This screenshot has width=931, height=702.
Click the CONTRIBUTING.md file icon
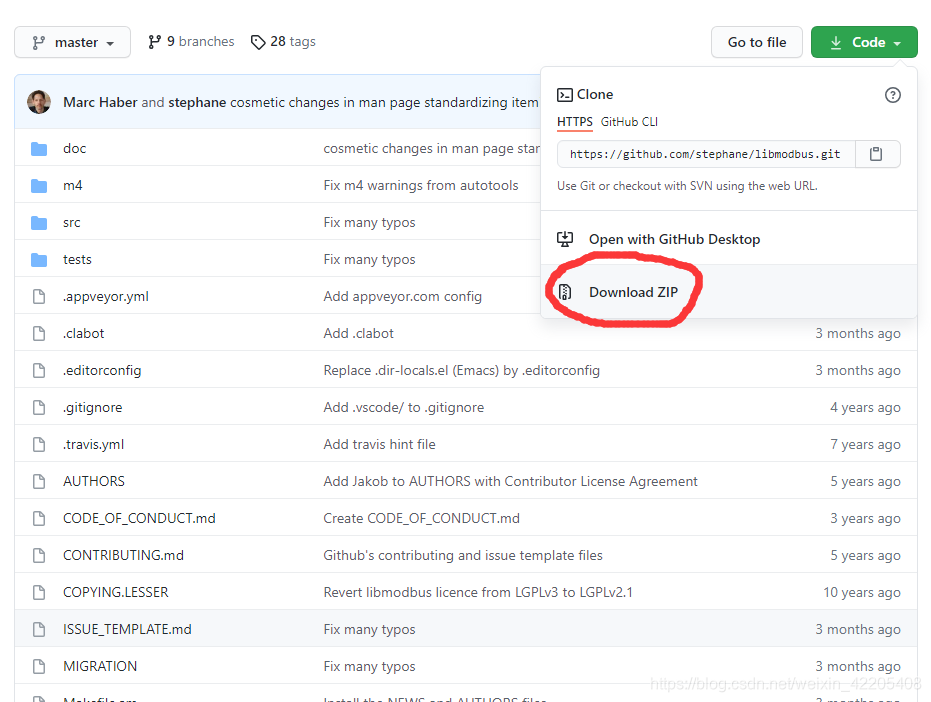(39, 555)
